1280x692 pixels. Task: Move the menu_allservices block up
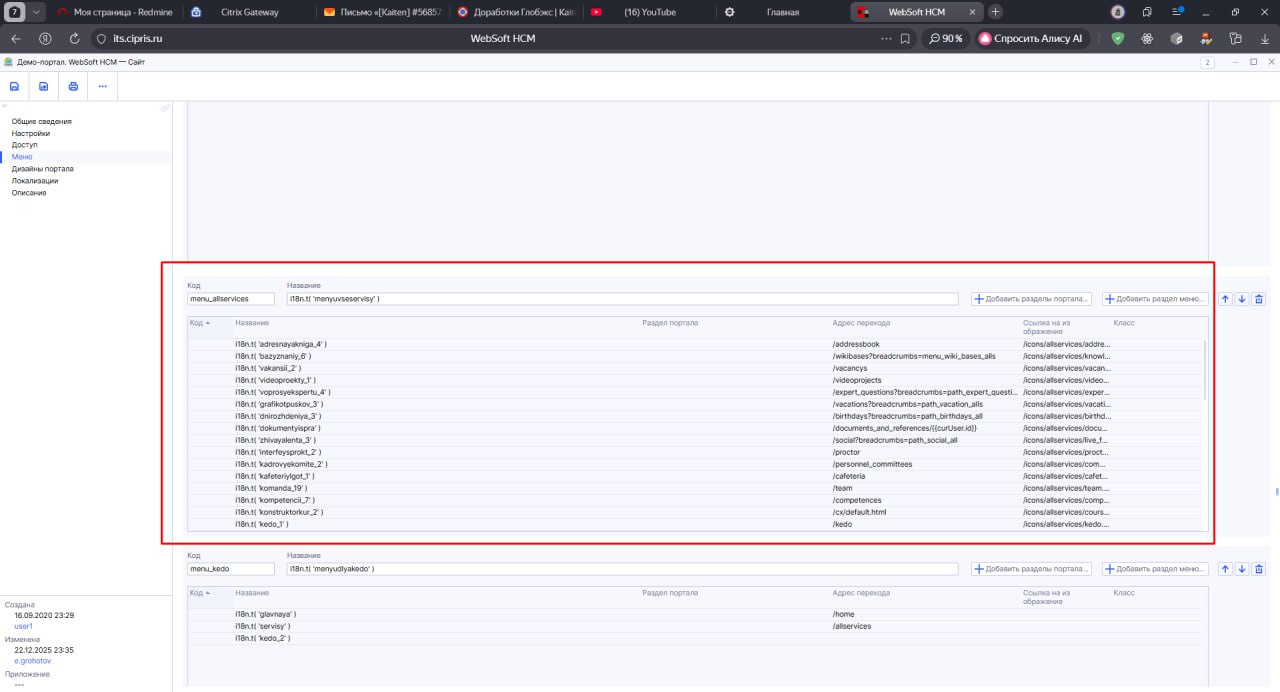[x=1226, y=299]
